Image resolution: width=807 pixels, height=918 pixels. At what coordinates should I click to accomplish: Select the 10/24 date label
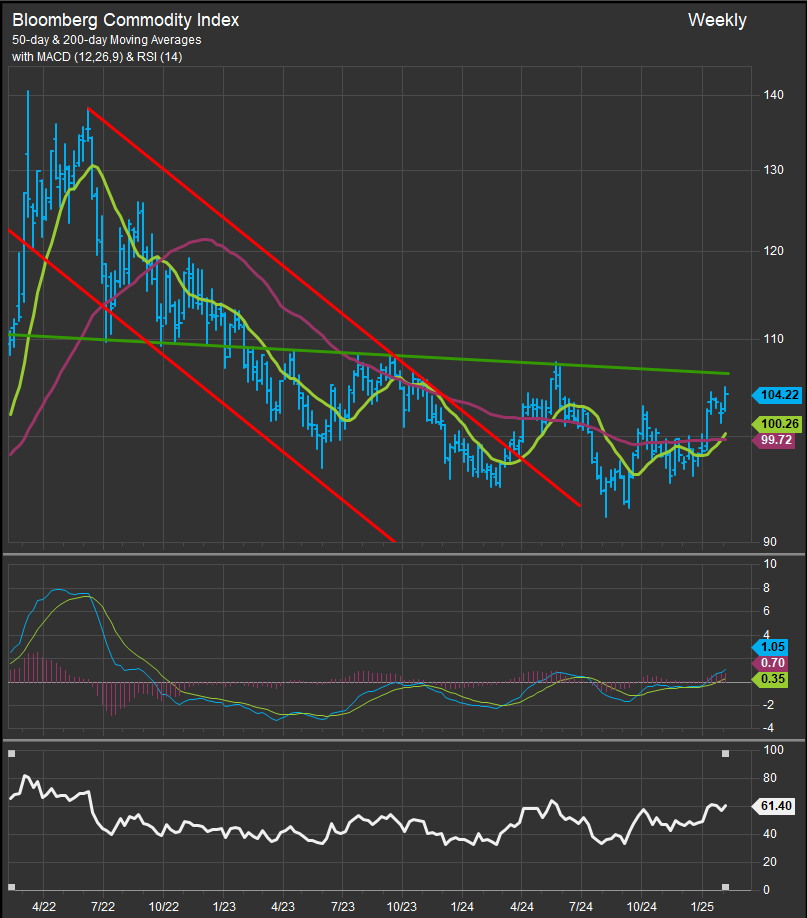641,907
